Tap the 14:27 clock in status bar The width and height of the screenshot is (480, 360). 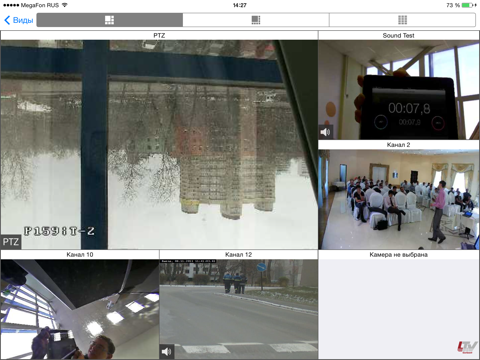tap(240, 5)
